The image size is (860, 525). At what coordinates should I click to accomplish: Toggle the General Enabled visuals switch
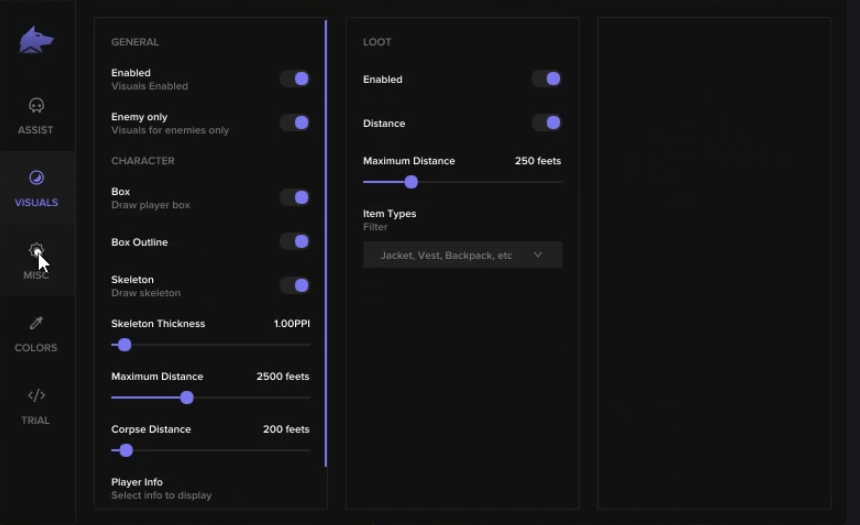(295, 78)
